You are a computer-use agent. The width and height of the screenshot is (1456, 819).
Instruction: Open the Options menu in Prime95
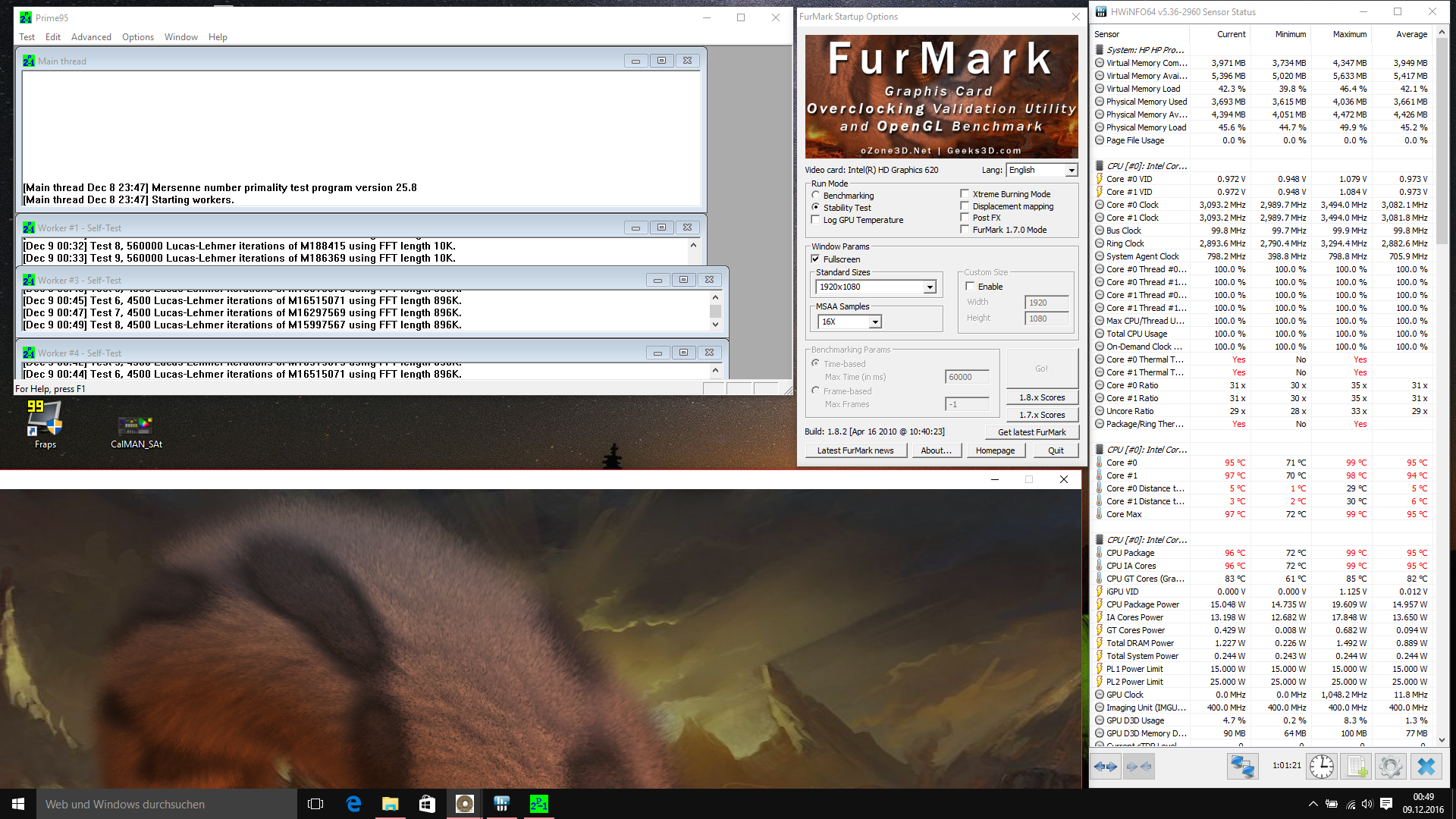pyautogui.click(x=137, y=37)
